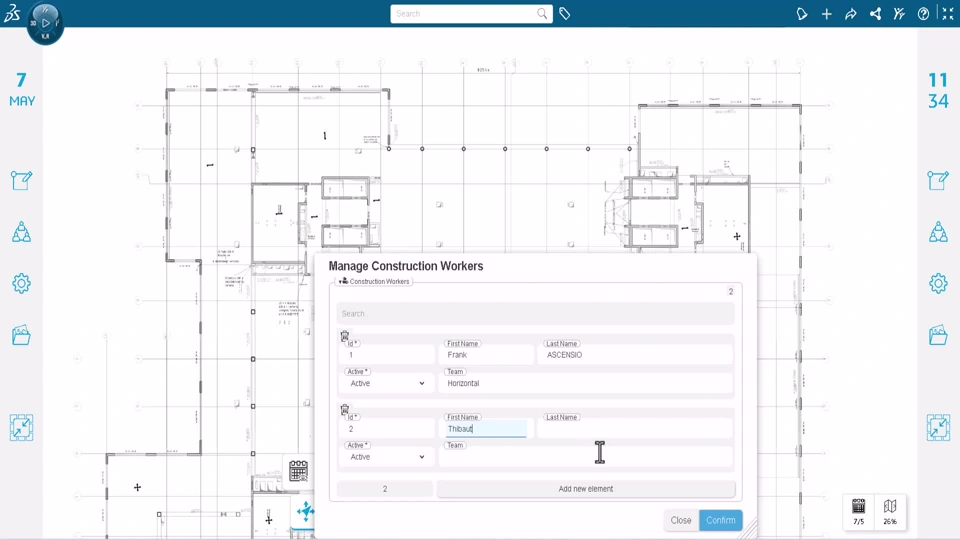This screenshot has height=540, width=960.
Task: Click the left sidebar expand arrows icon
Action: 21,428
